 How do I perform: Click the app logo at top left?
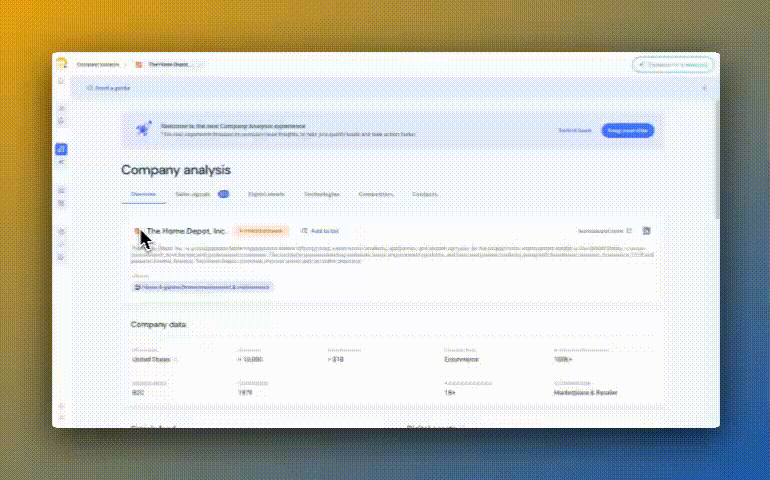coord(61,63)
